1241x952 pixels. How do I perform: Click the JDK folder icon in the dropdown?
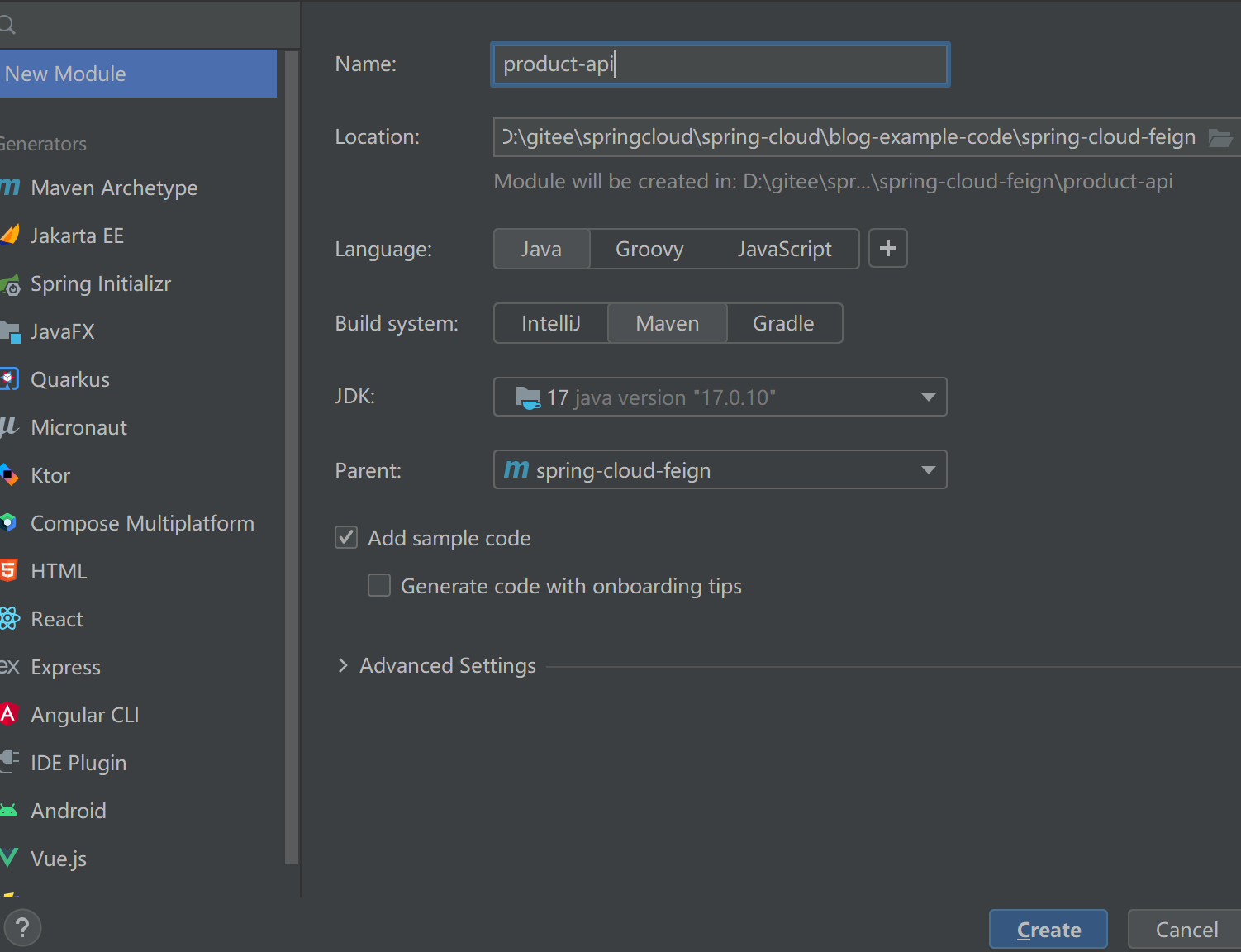click(528, 397)
